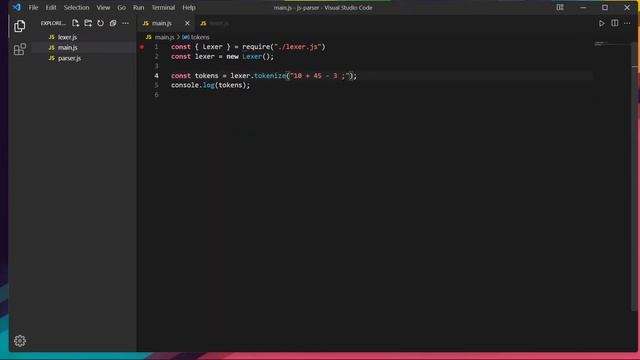Click the console.log(tokens) statement
The image size is (640, 360).
(211, 85)
